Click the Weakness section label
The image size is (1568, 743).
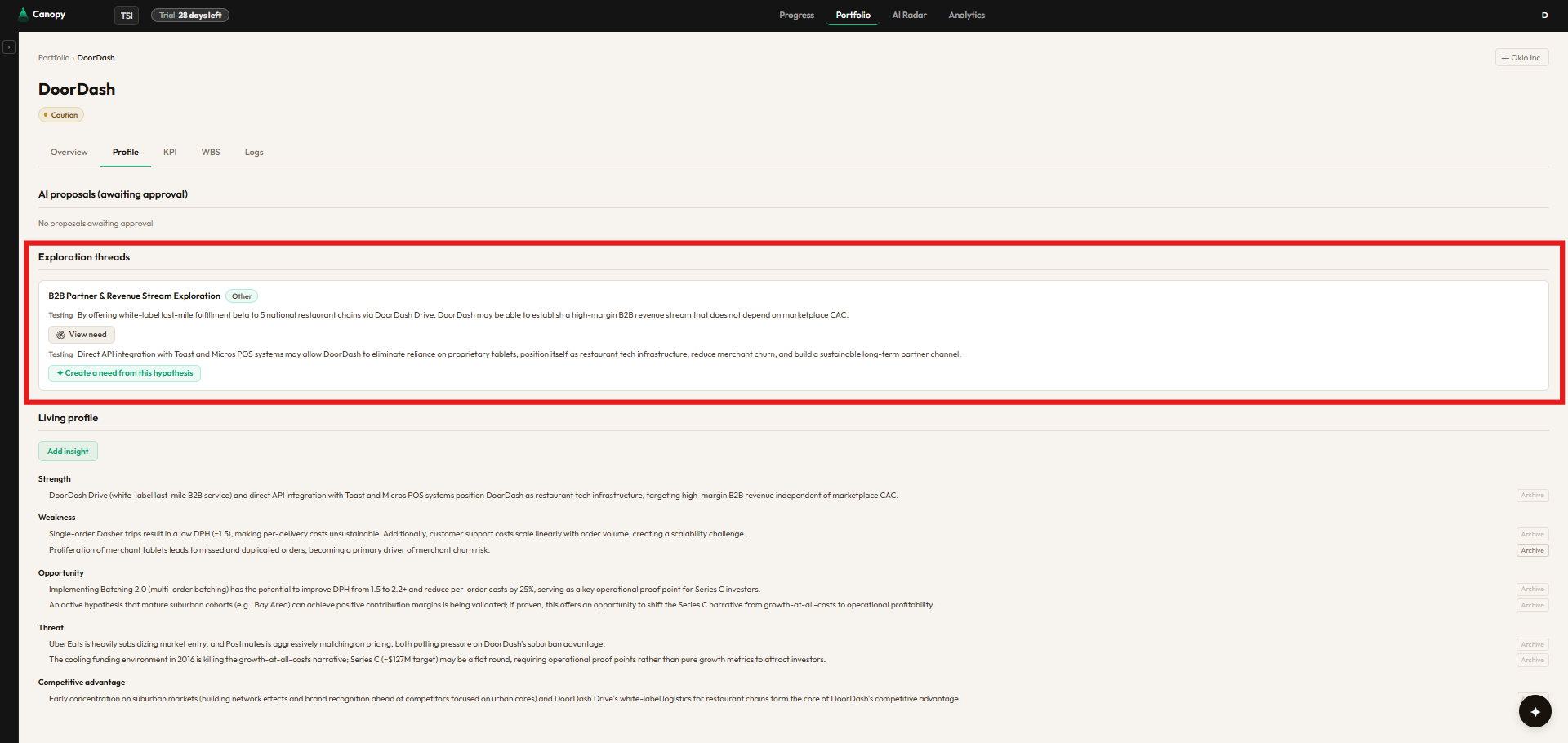click(56, 518)
